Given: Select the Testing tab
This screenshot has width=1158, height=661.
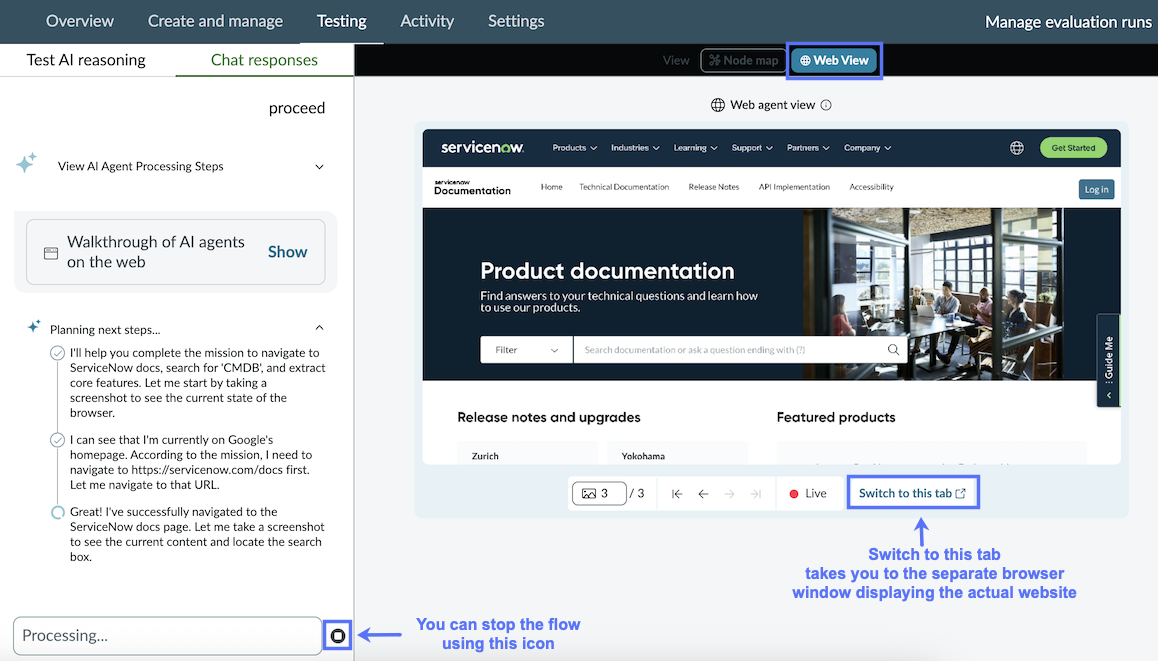Looking at the screenshot, I should pyautogui.click(x=341, y=21).
